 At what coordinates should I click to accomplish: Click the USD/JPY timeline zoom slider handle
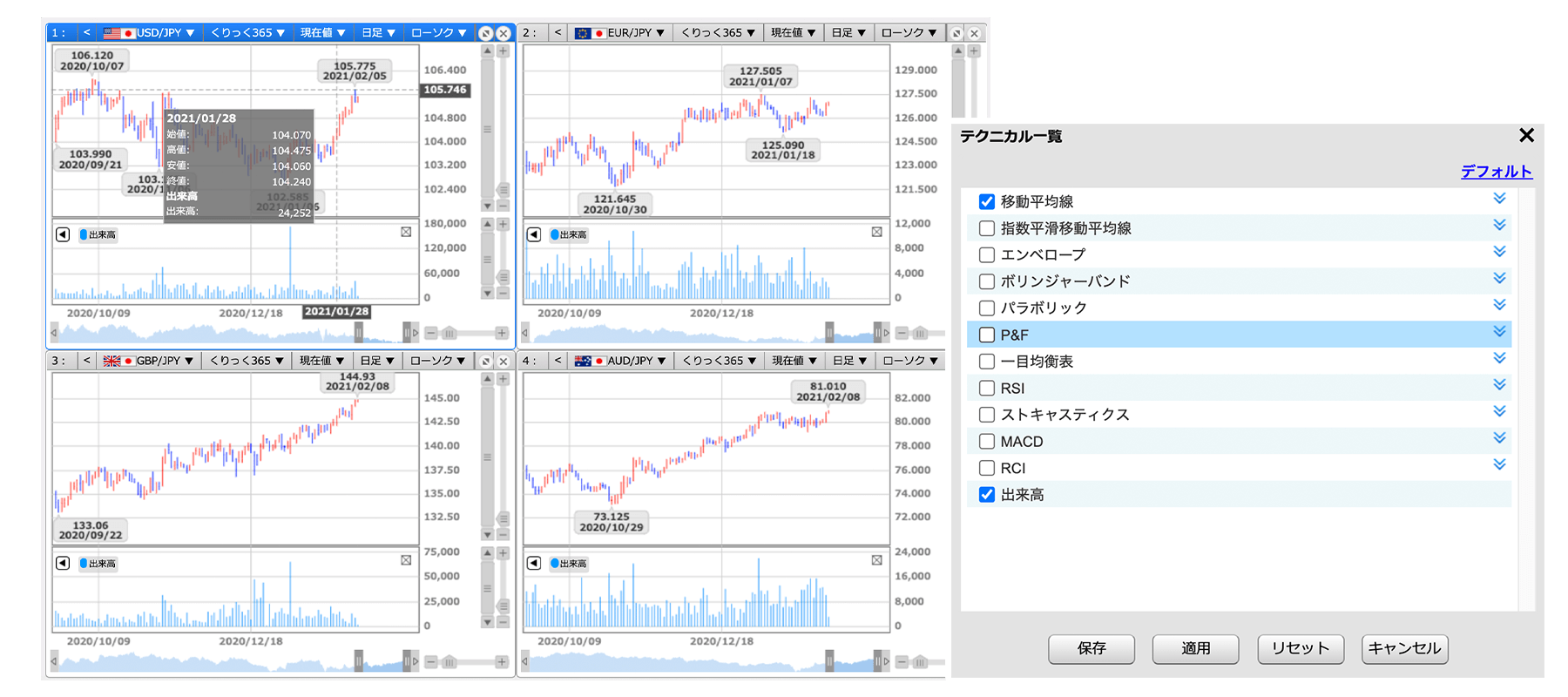point(449,333)
